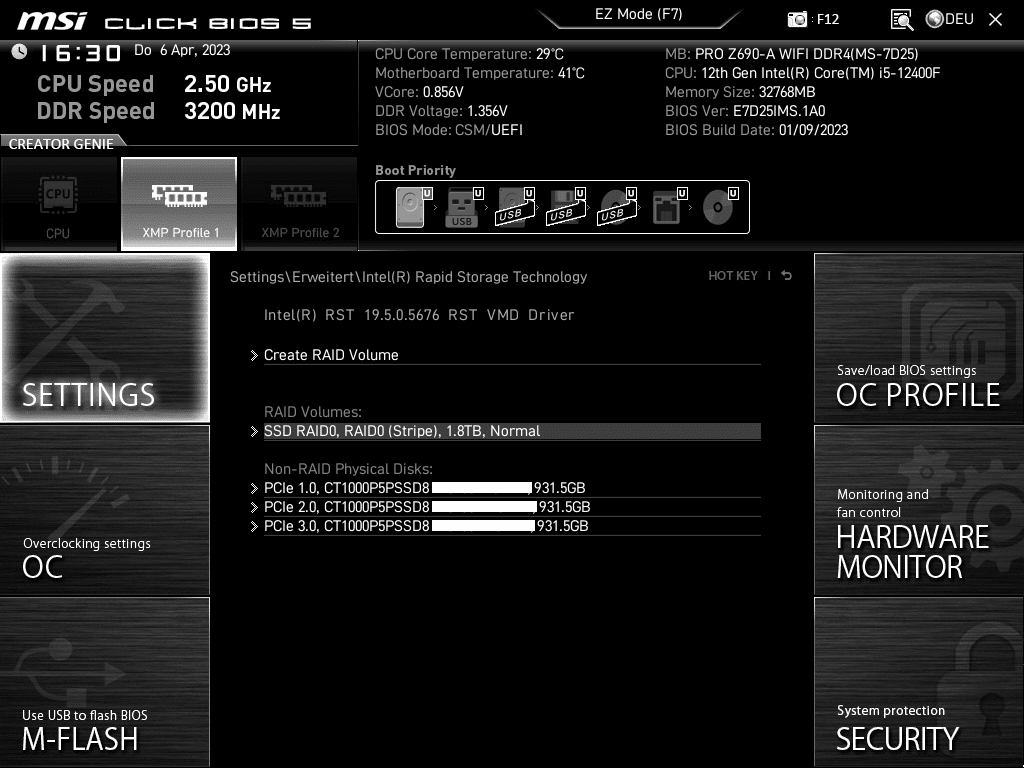The image size is (1024, 768).
Task: Click the DDR Speed 3200 MHz value
Action: [x=232, y=111]
